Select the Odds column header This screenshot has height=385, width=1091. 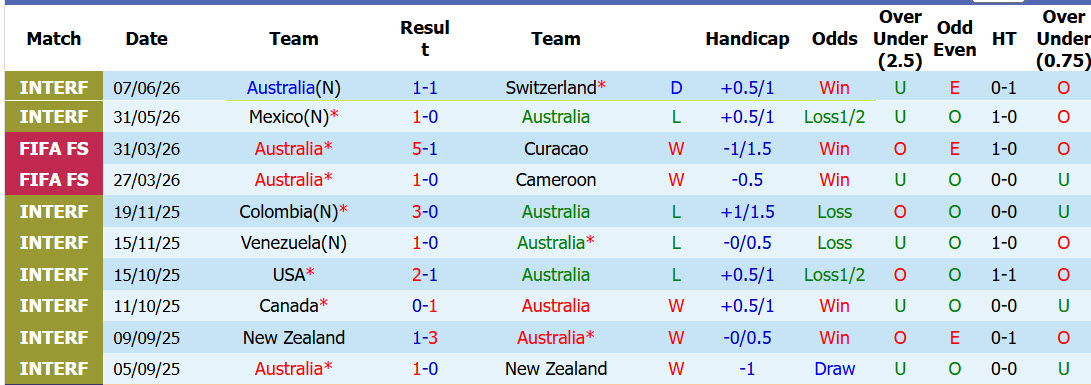(834, 39)
